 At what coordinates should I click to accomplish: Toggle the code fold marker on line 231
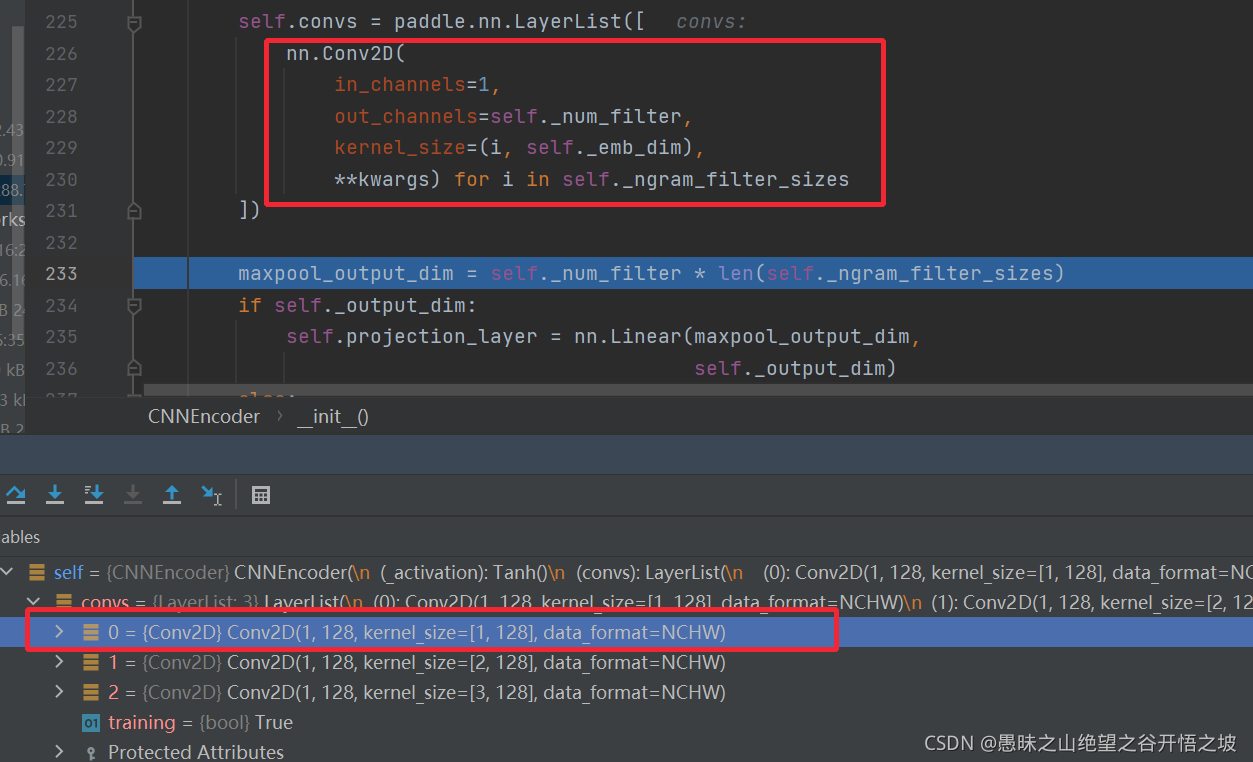[135, 211]
